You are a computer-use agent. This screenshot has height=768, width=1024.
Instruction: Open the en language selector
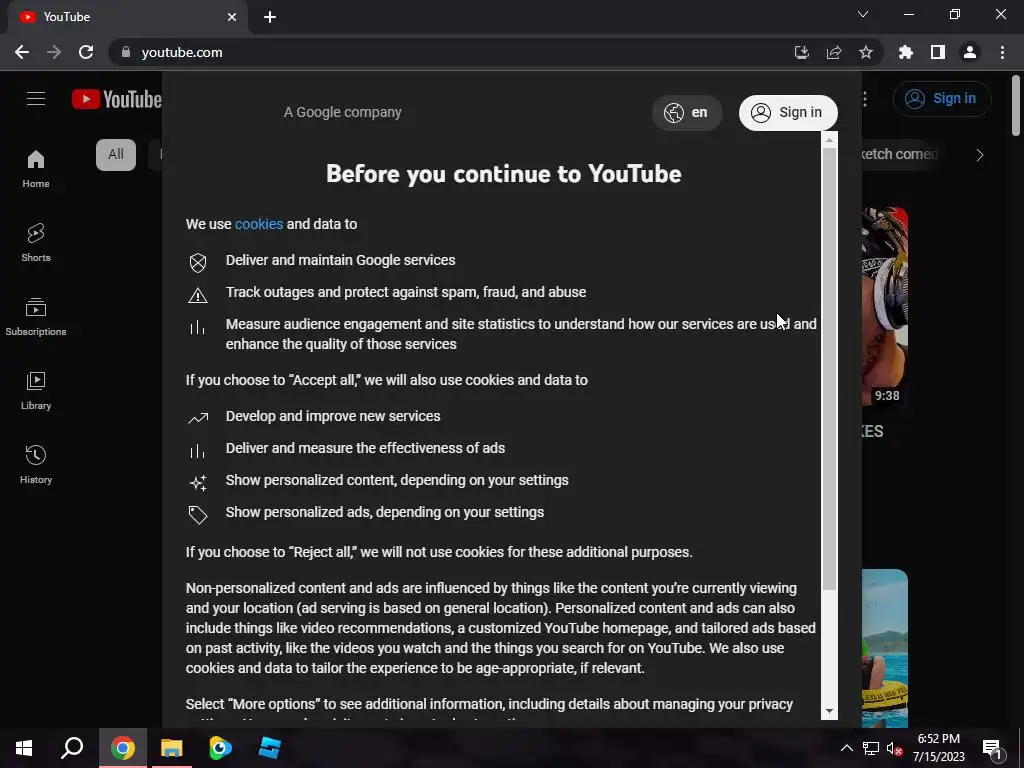[686, 112]
